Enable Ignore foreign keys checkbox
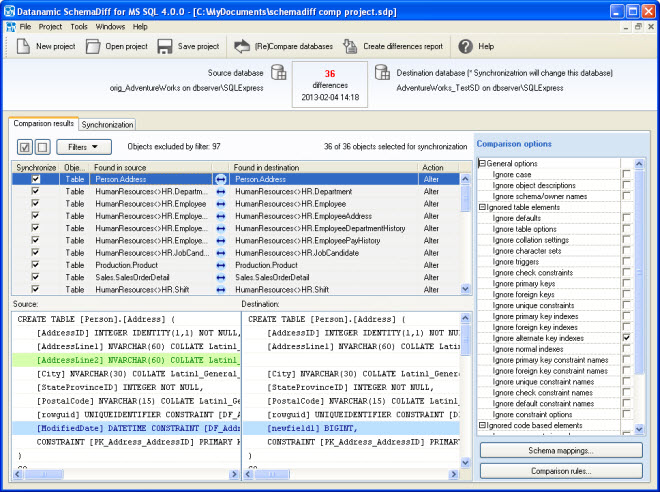The image size is (660, 492). pos(626,295)
